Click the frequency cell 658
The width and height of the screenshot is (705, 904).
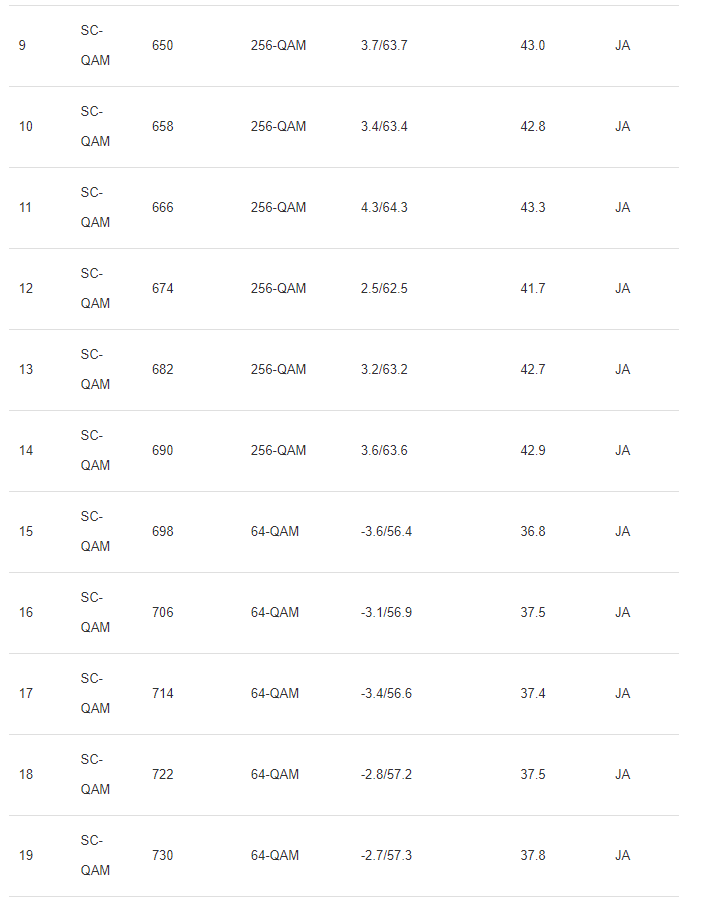162,127
